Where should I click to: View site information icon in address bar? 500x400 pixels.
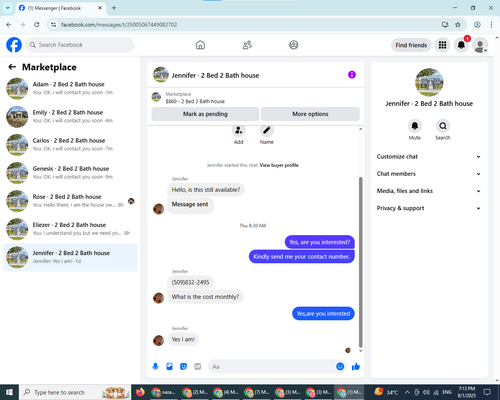[x=53, y=25]
